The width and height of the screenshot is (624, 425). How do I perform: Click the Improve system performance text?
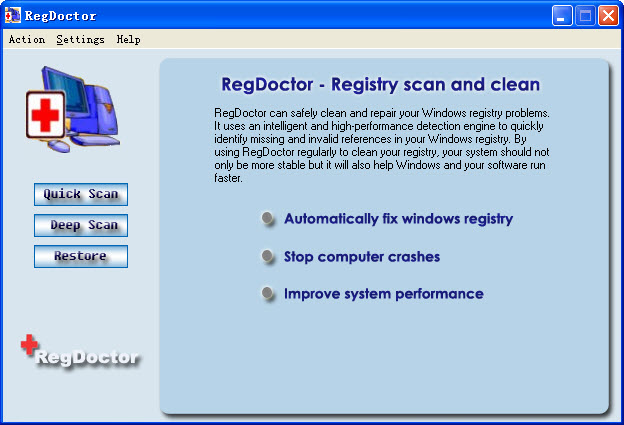coord(384,294)
